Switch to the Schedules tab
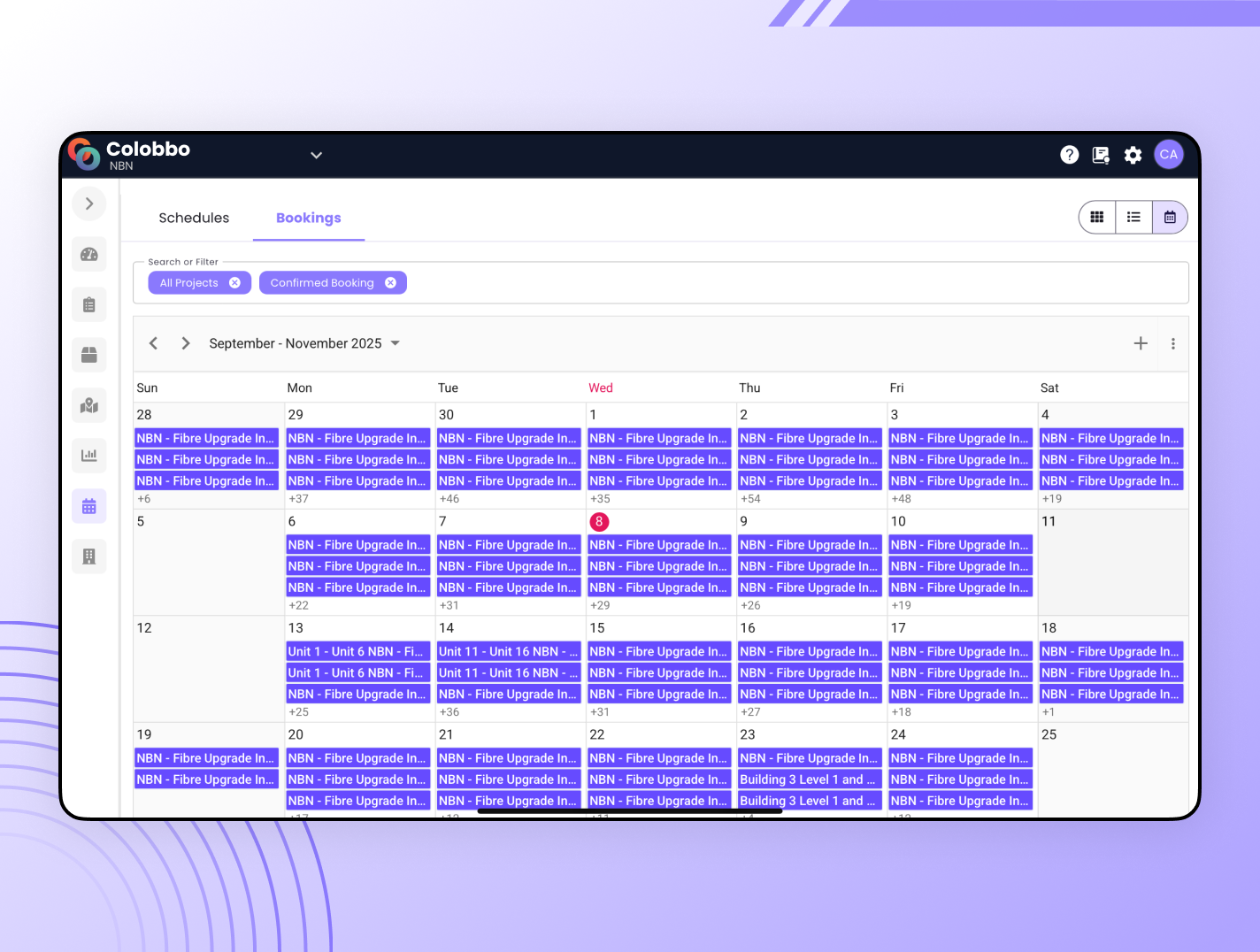 [x=194, y=218]
